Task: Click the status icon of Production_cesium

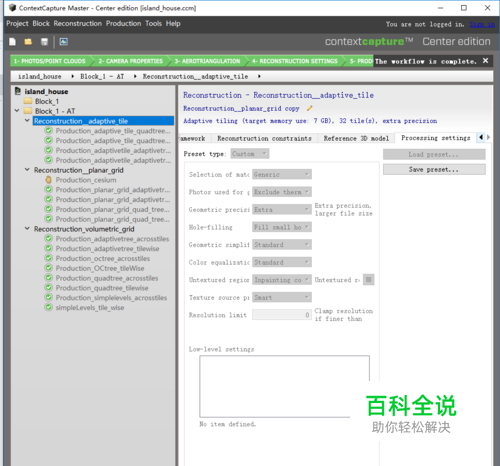Action: (49, 180)
